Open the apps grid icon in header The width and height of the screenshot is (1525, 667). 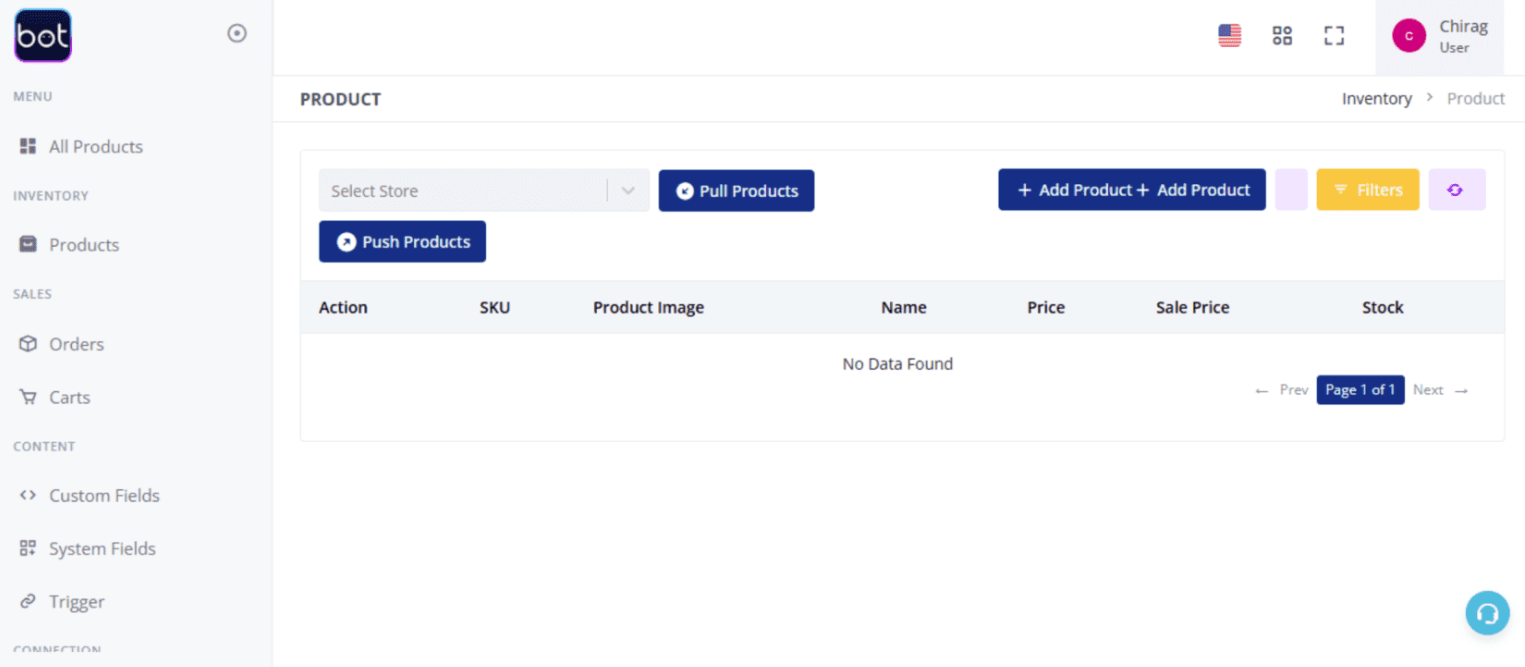coord(1281,35)
